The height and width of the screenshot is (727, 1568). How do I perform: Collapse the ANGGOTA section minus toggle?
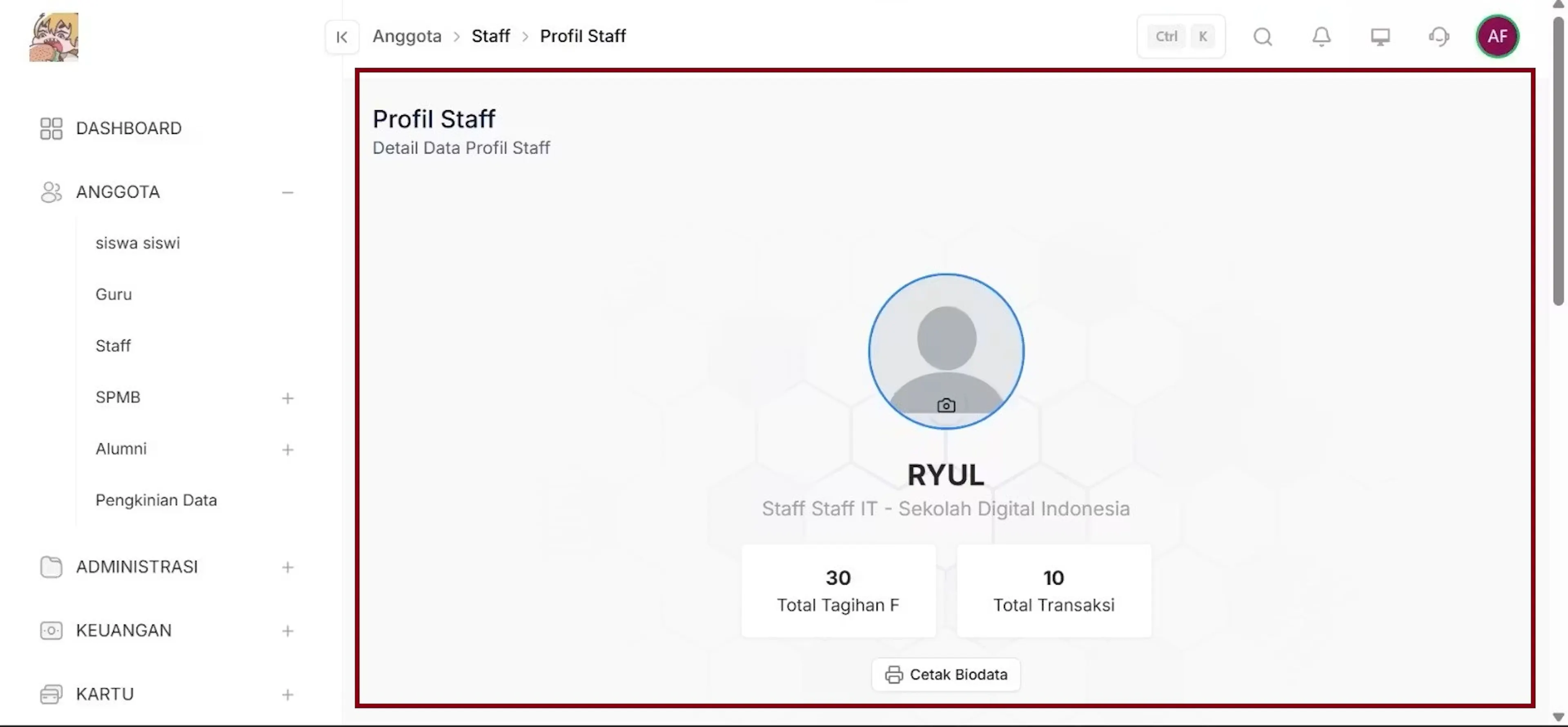point(287,193)
